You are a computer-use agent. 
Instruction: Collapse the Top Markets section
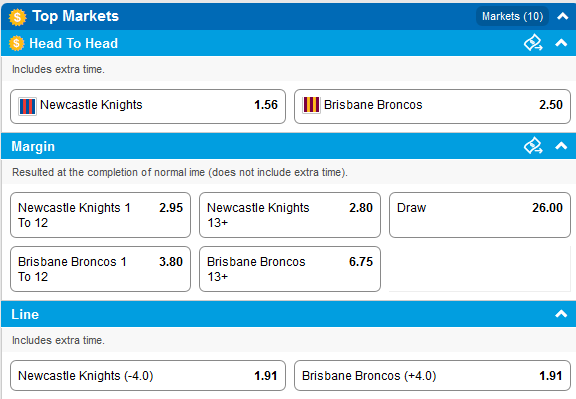coord(562,16)
